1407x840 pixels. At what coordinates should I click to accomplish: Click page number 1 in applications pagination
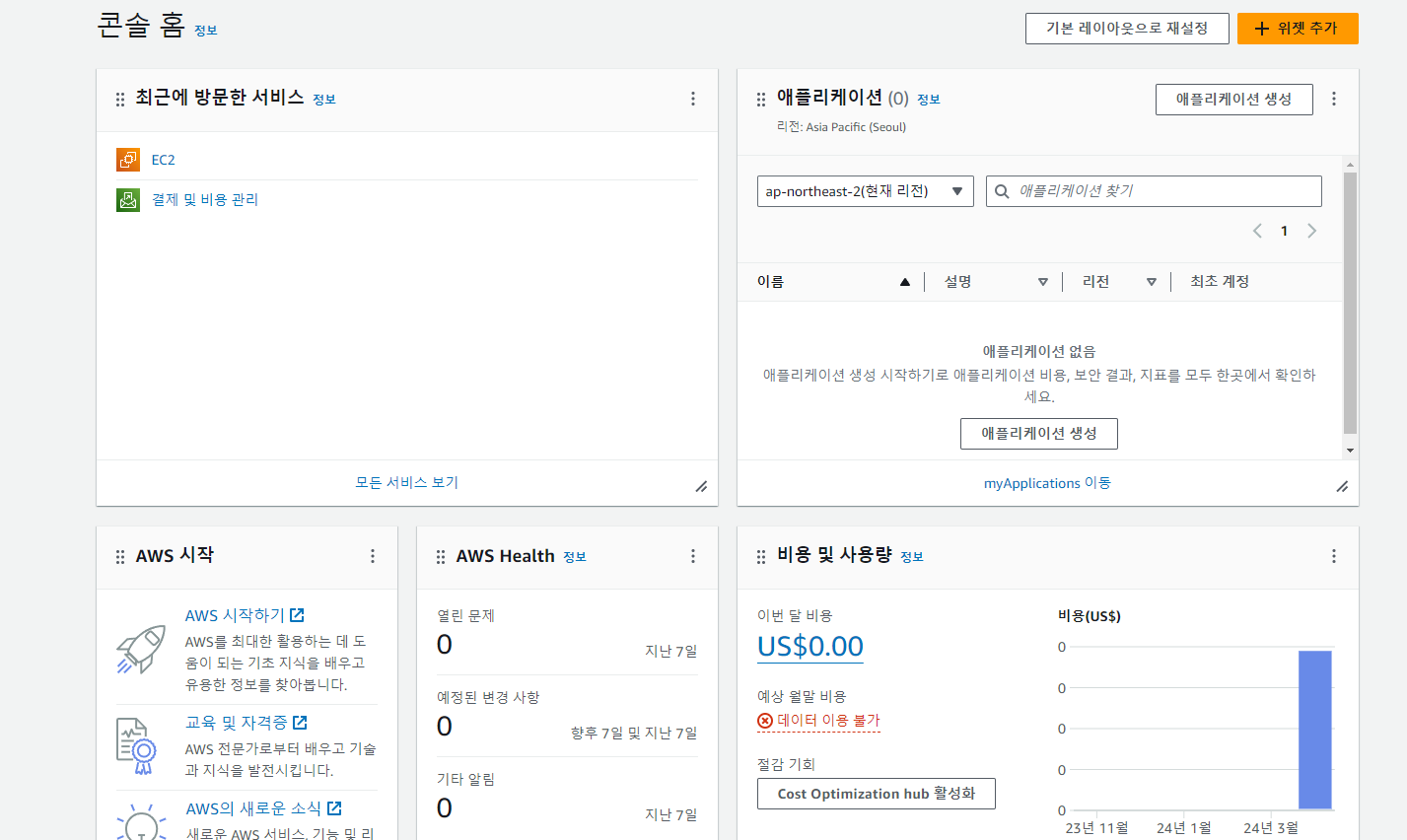(x=1284, y=231)
